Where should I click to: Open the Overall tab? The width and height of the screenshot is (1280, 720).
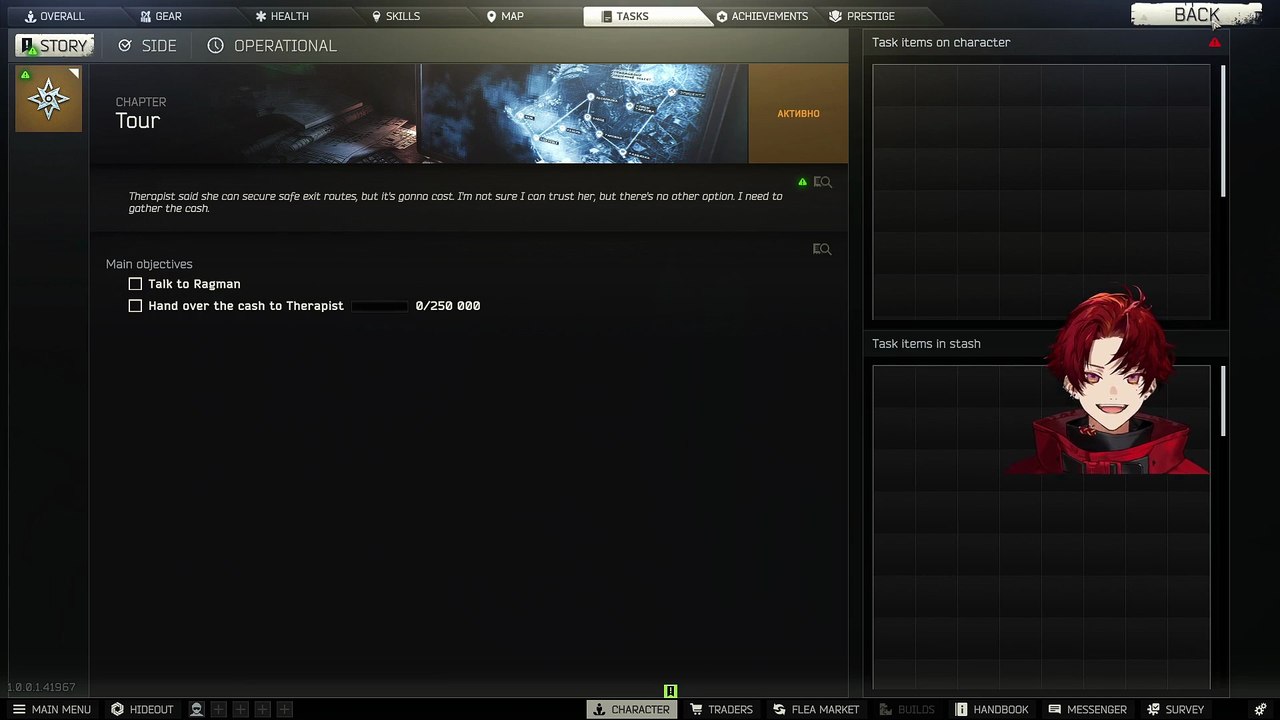point(55,16)
